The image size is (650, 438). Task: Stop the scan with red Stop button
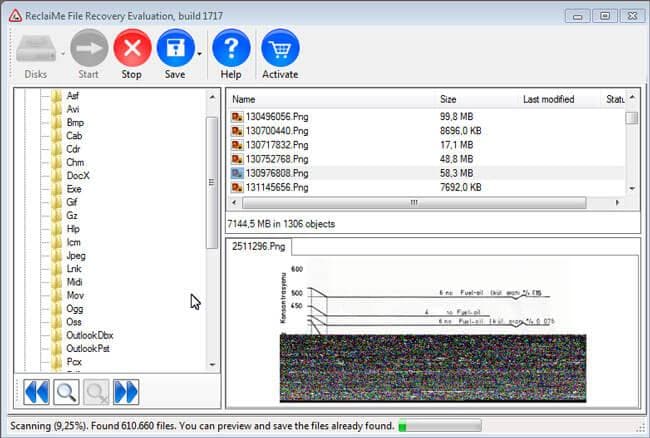(132, 48)
